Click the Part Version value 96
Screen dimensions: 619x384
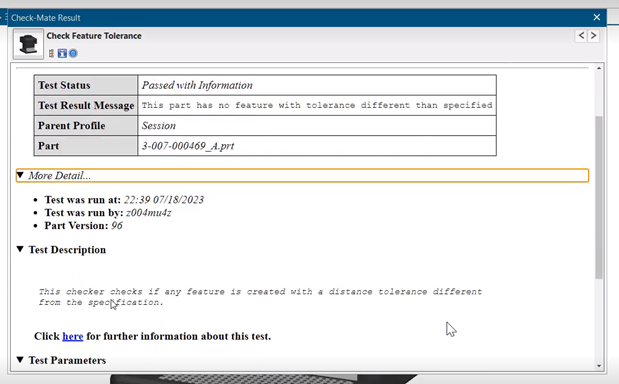117,225
